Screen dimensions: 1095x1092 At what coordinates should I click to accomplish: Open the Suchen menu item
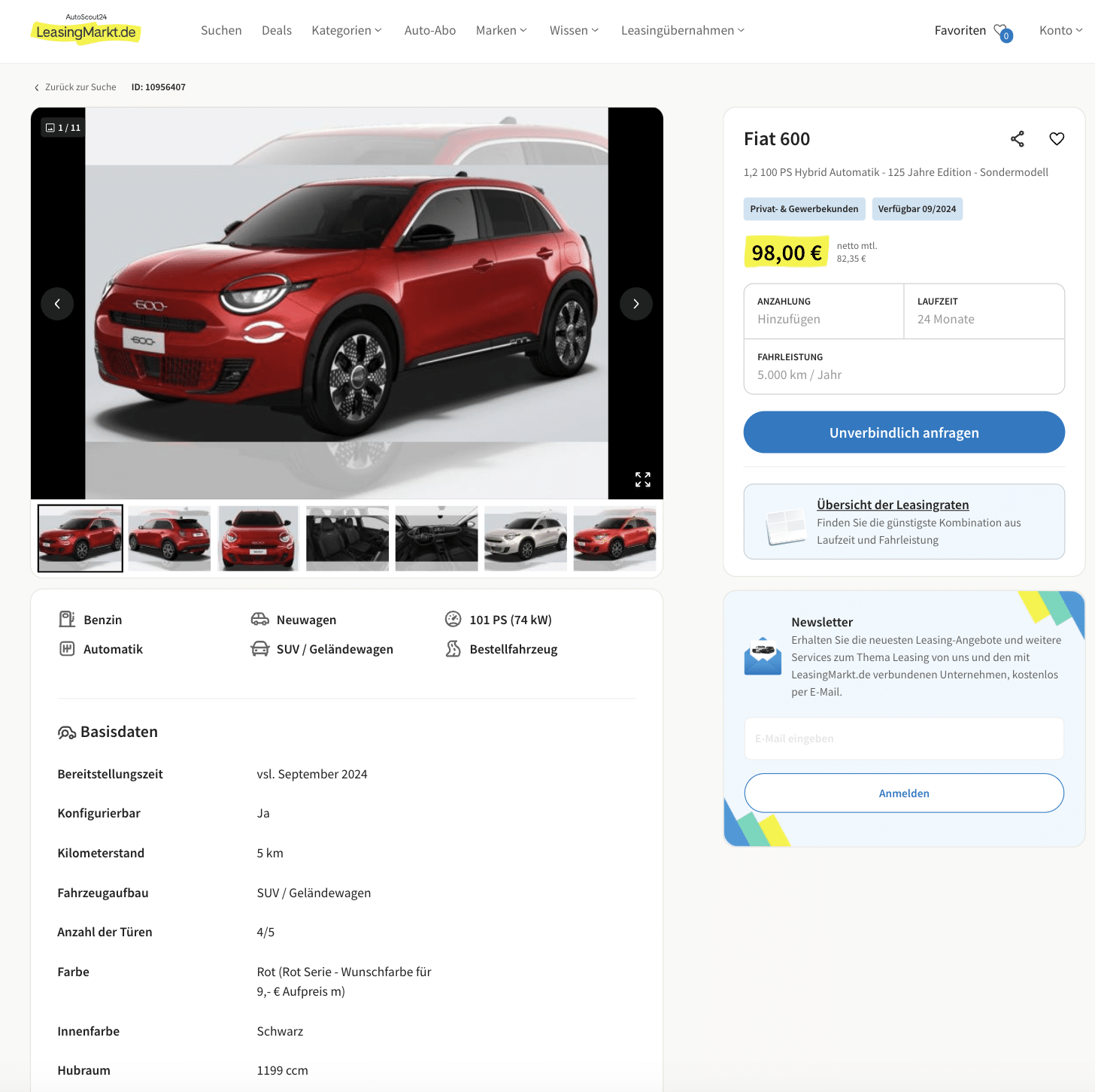[x=221, y=30]
